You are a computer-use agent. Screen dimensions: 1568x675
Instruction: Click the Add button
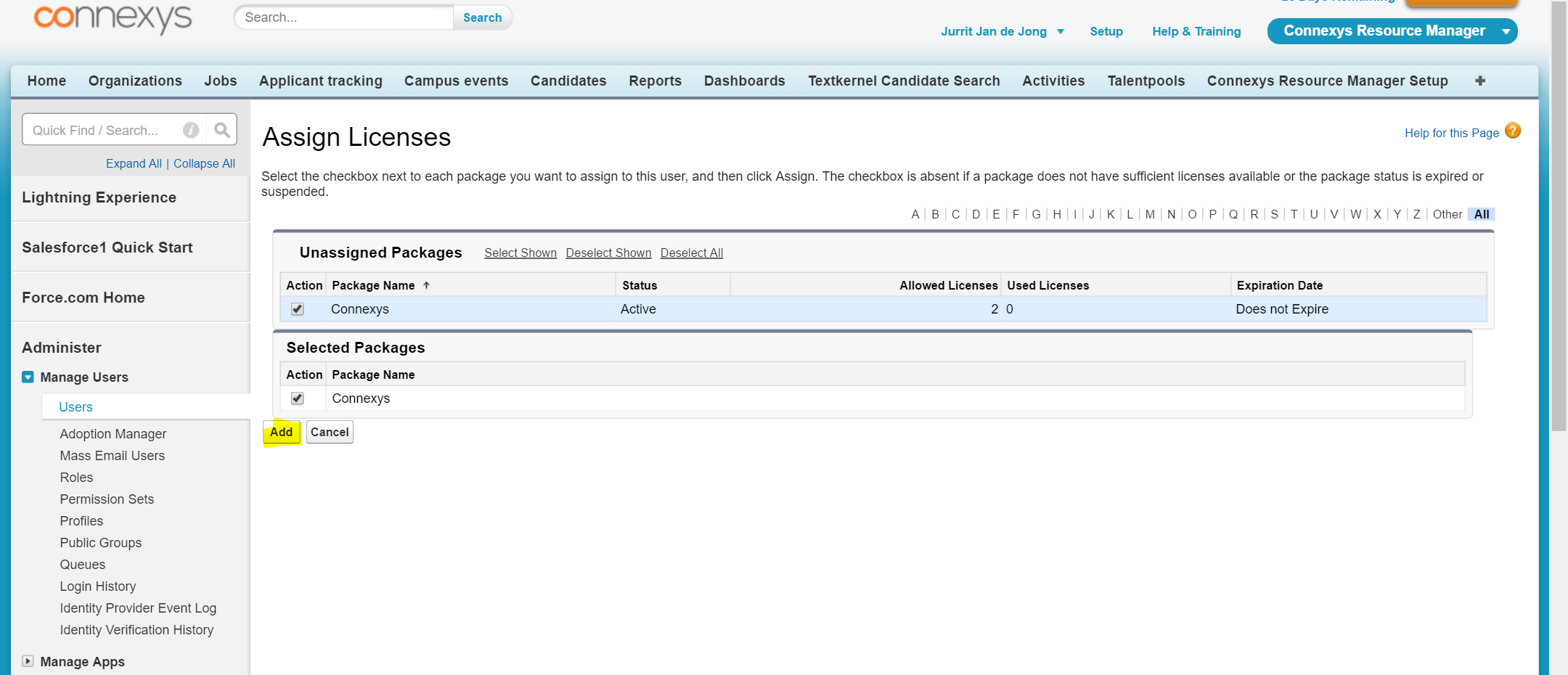coord(281,432)
